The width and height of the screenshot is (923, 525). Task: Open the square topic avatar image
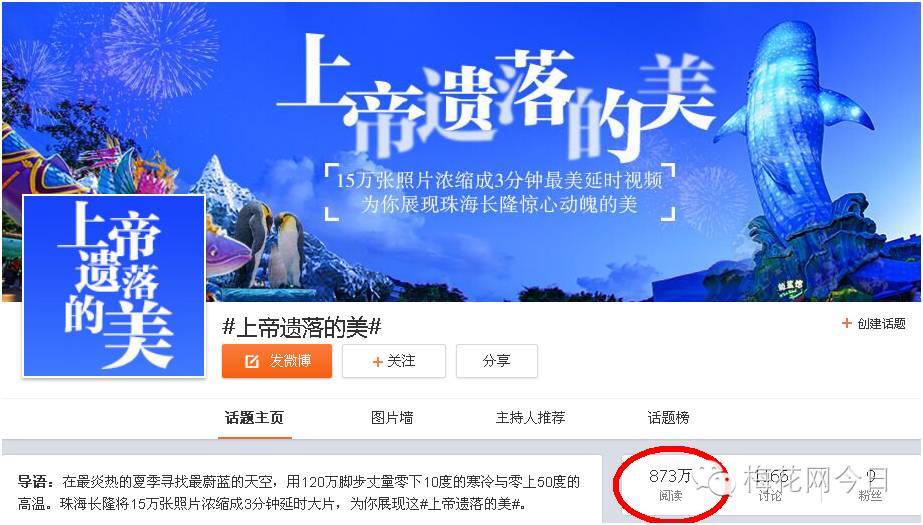114,286
